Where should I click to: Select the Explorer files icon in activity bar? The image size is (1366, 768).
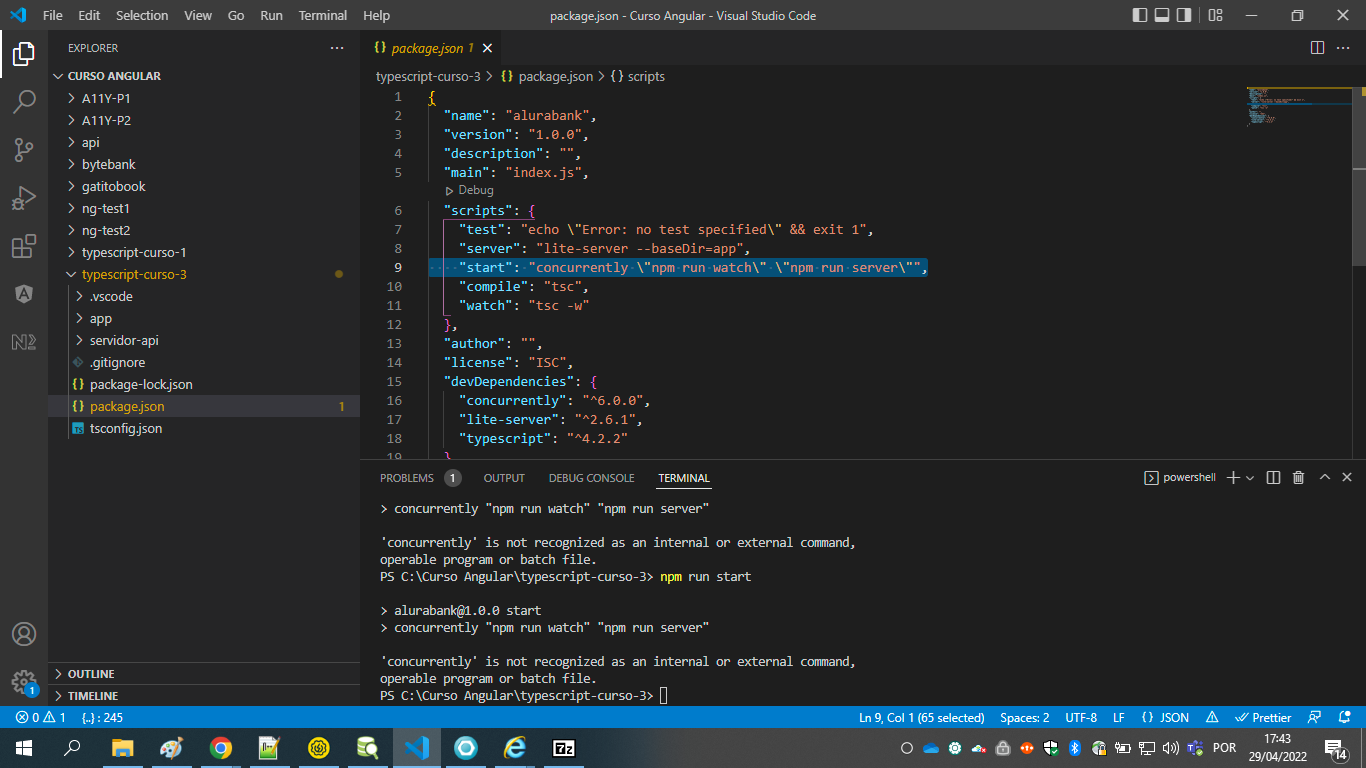24,54
